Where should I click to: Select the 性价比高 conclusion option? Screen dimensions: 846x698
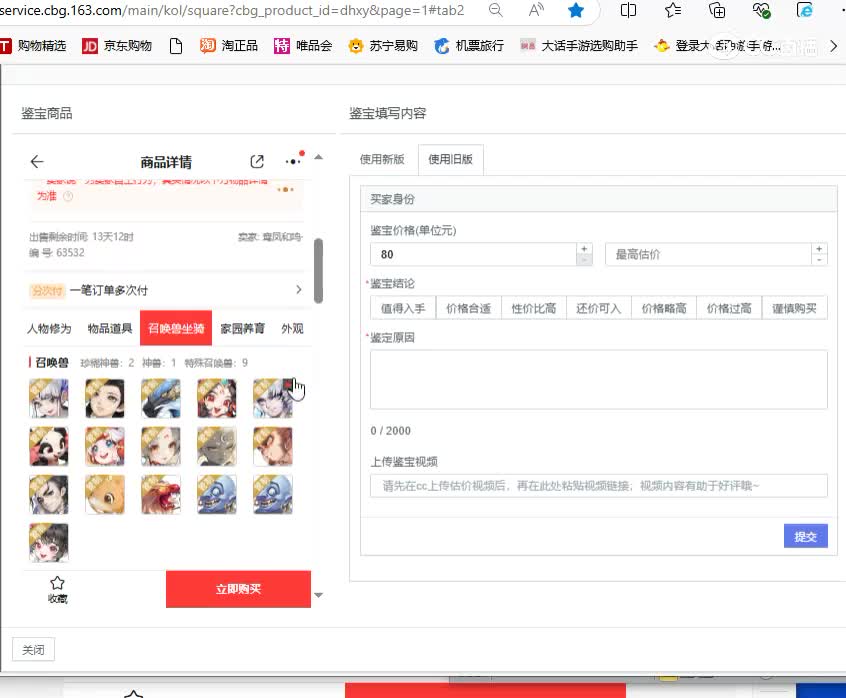pos(534,308)
